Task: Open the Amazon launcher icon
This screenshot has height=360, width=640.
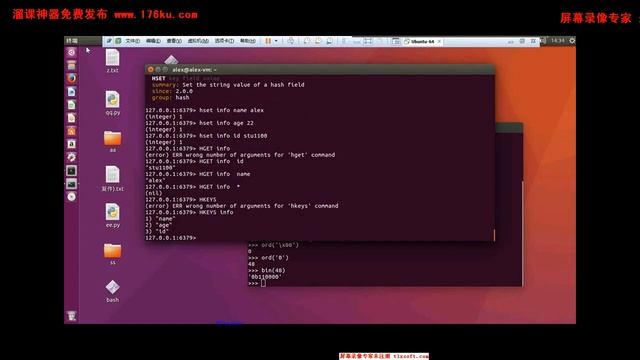Action: [71, 144]
